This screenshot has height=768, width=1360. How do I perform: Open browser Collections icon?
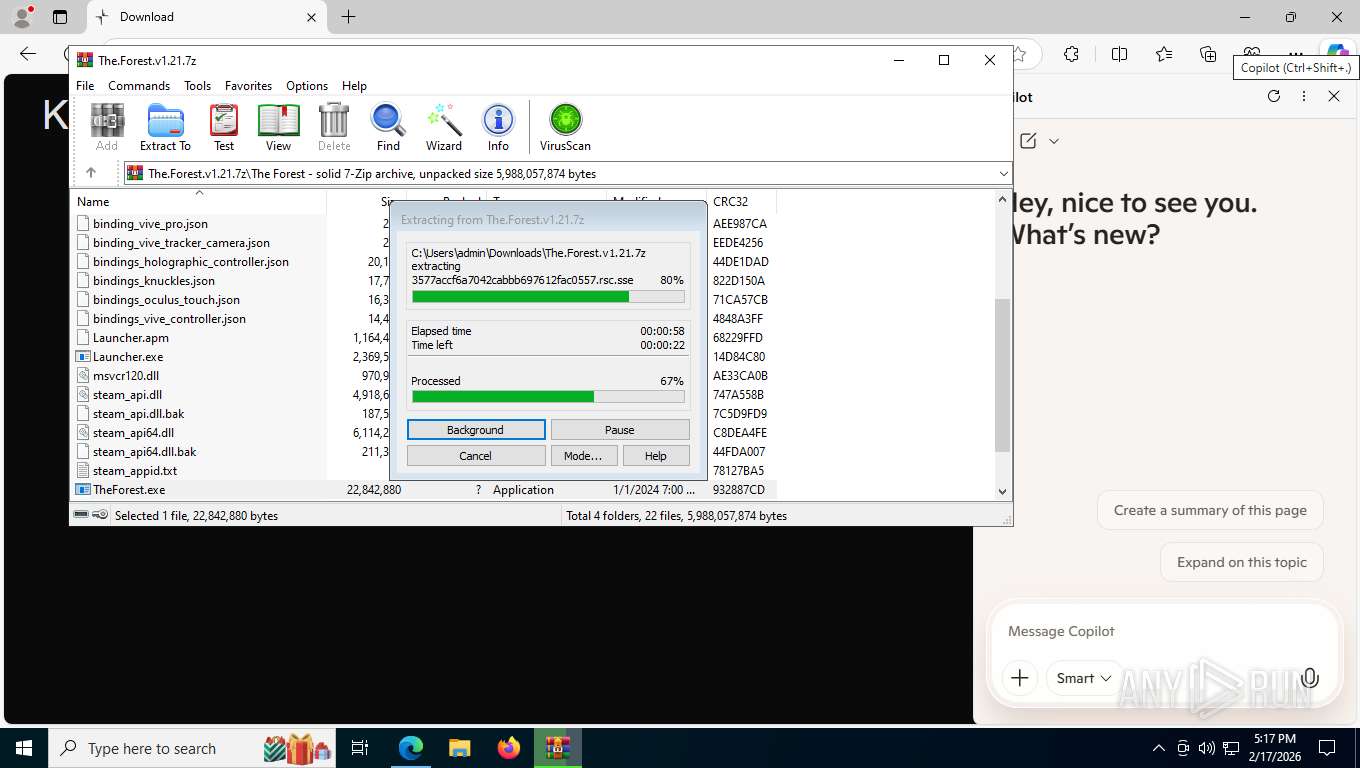(1208, 54)
